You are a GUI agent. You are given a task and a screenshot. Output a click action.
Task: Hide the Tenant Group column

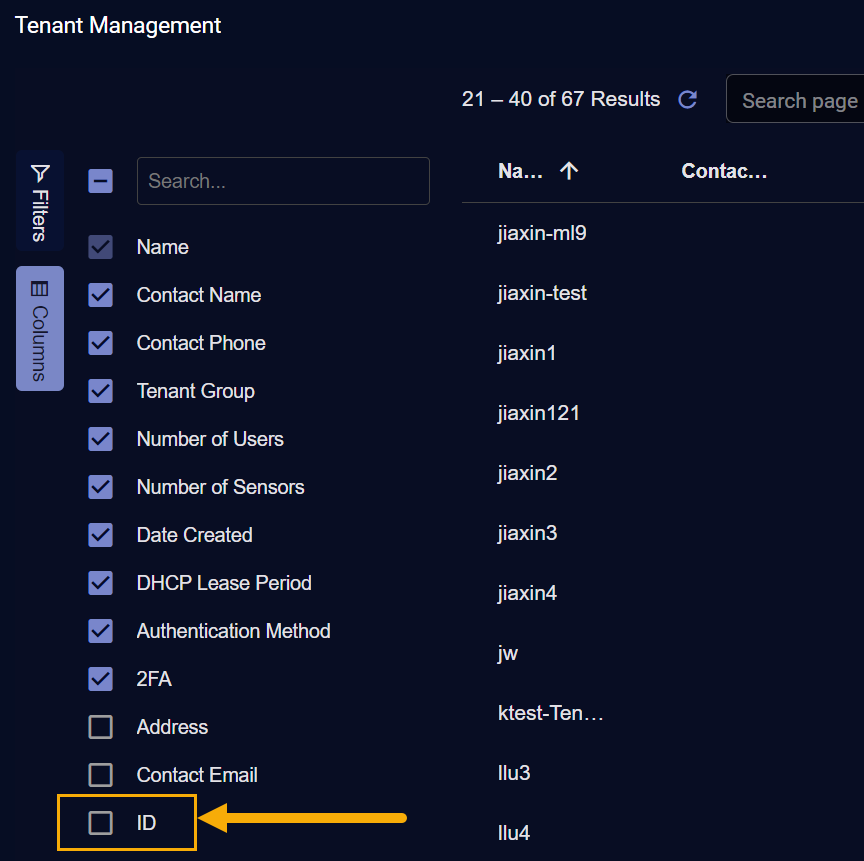pos(100,391)
